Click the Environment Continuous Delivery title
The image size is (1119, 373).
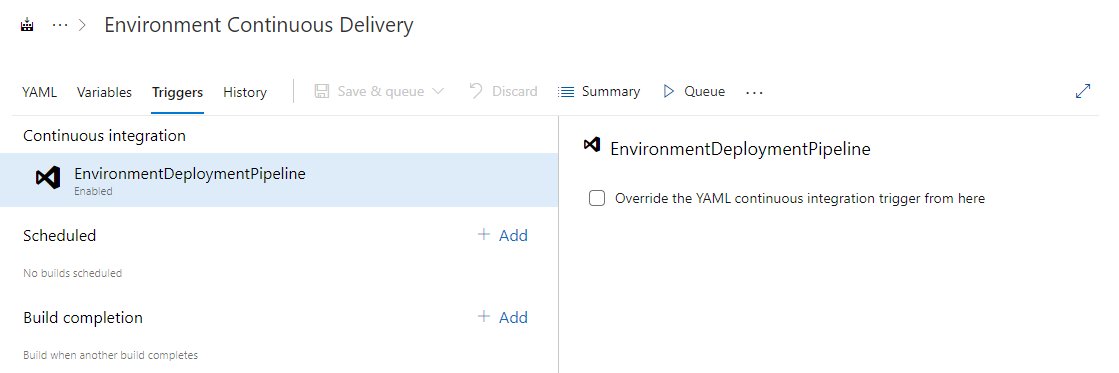click(258, 25)
